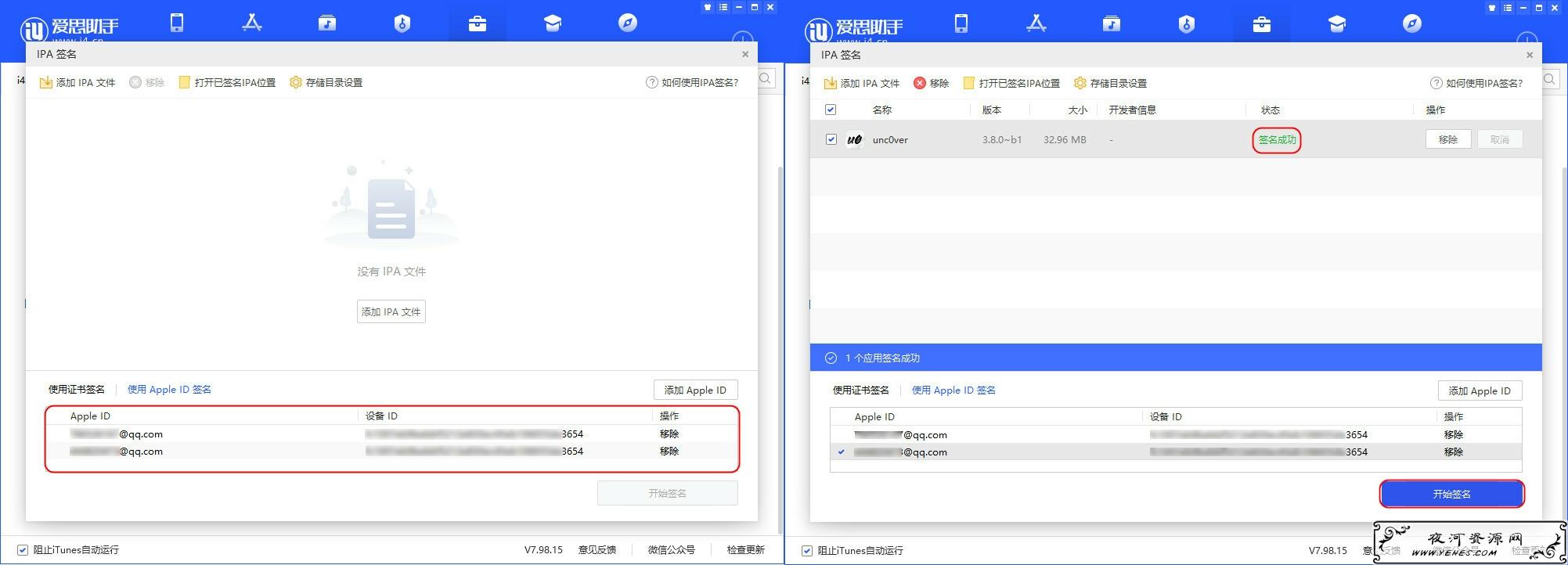Open 存储目录设置 in left dialog
The height and width of the screenshot is (565, 1568).
pyautogui.click(x=326, y=82)
